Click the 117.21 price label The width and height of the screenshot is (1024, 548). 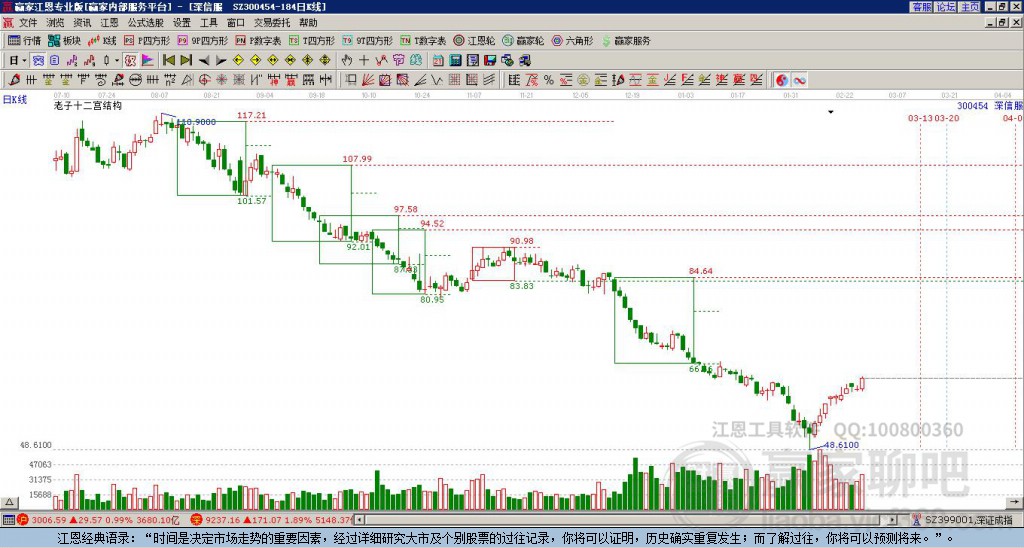[251, 116]
